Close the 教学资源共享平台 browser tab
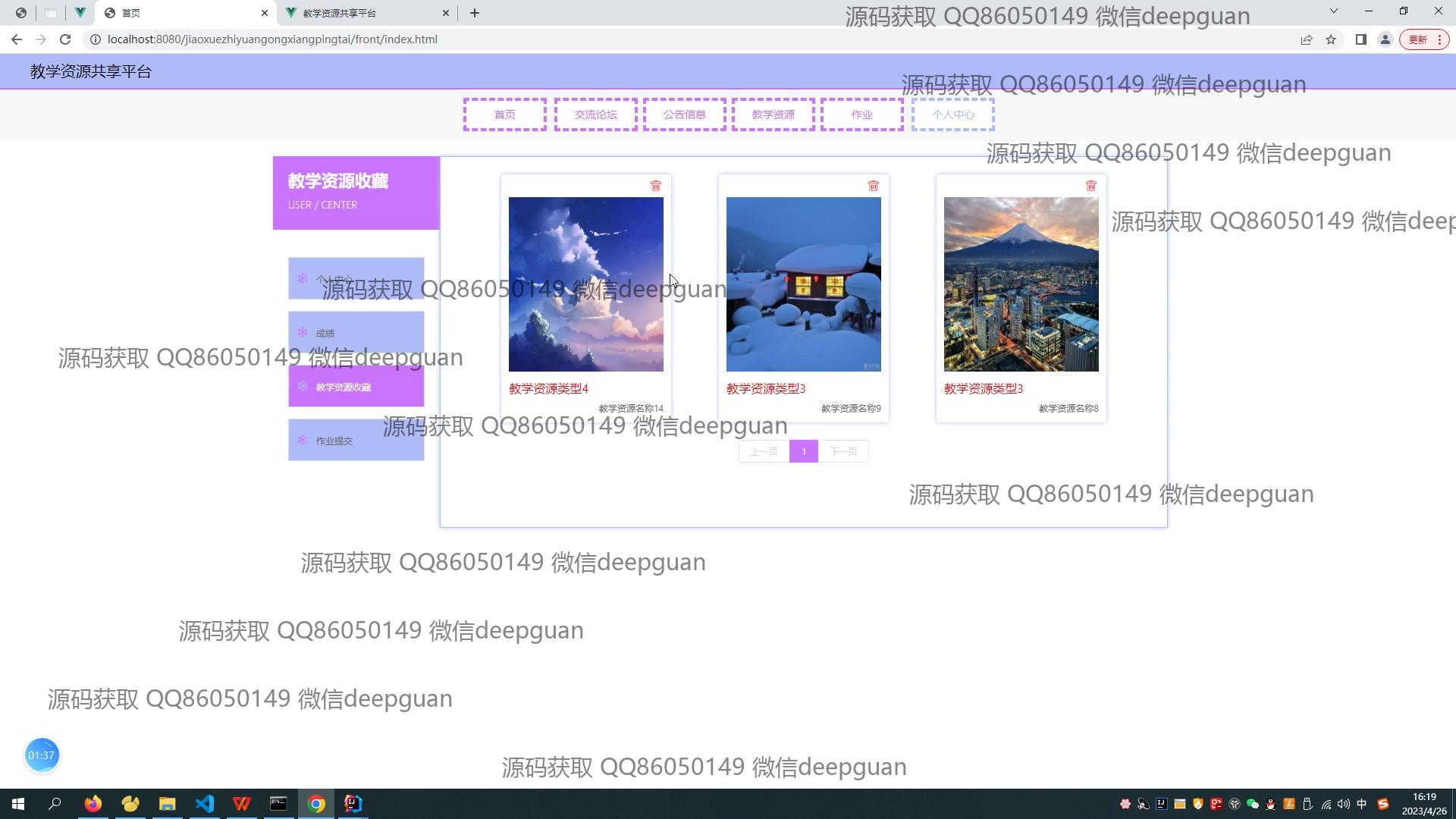This screenshot has height=819, width=1456. (x=446, y=13)
